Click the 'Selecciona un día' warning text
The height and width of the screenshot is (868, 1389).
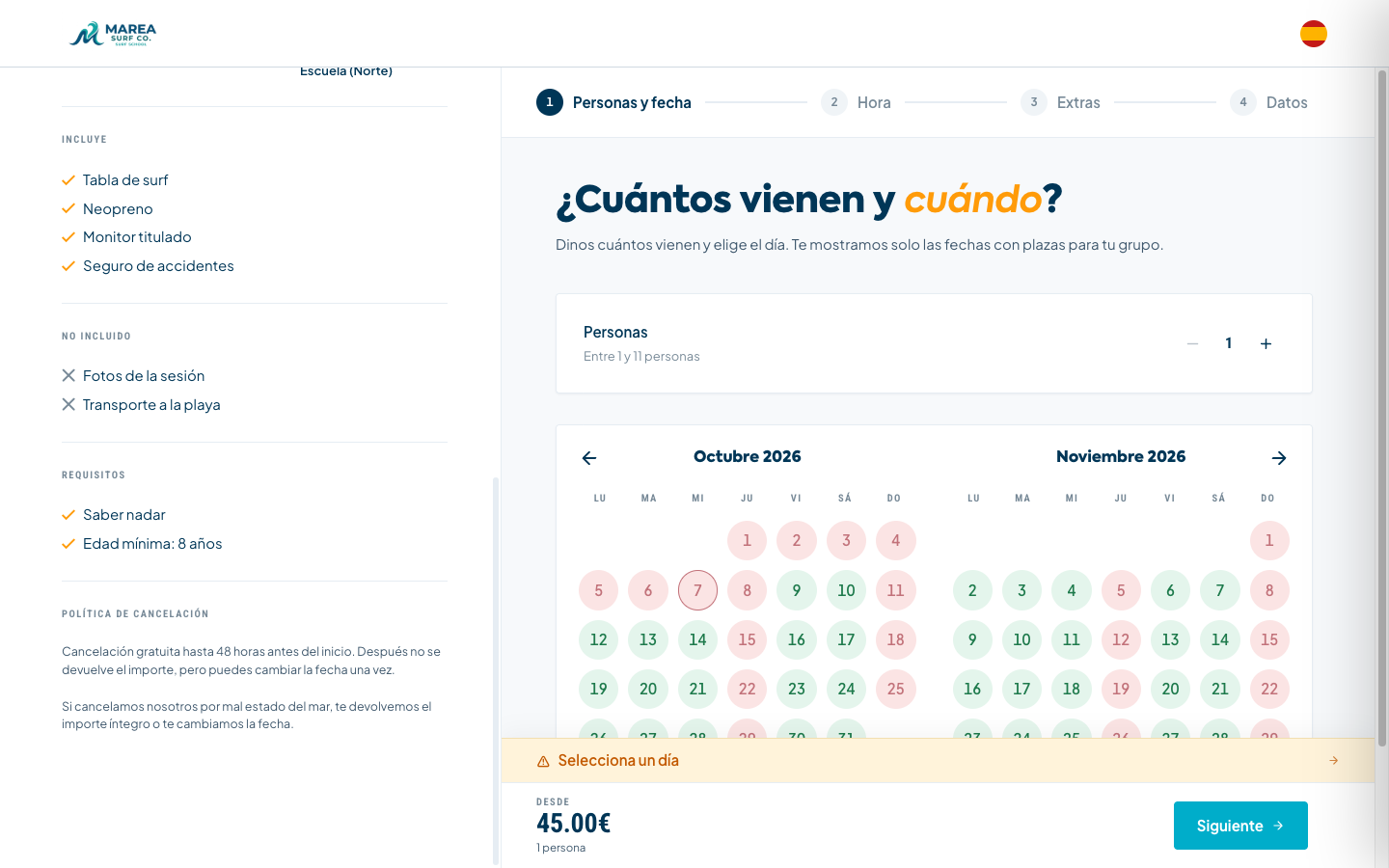tap(618, 761)
